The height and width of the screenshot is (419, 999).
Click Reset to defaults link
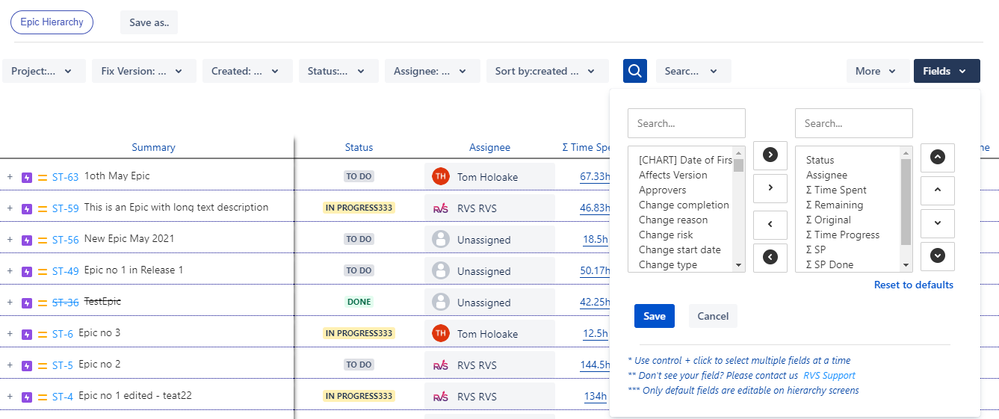point(914,285)
